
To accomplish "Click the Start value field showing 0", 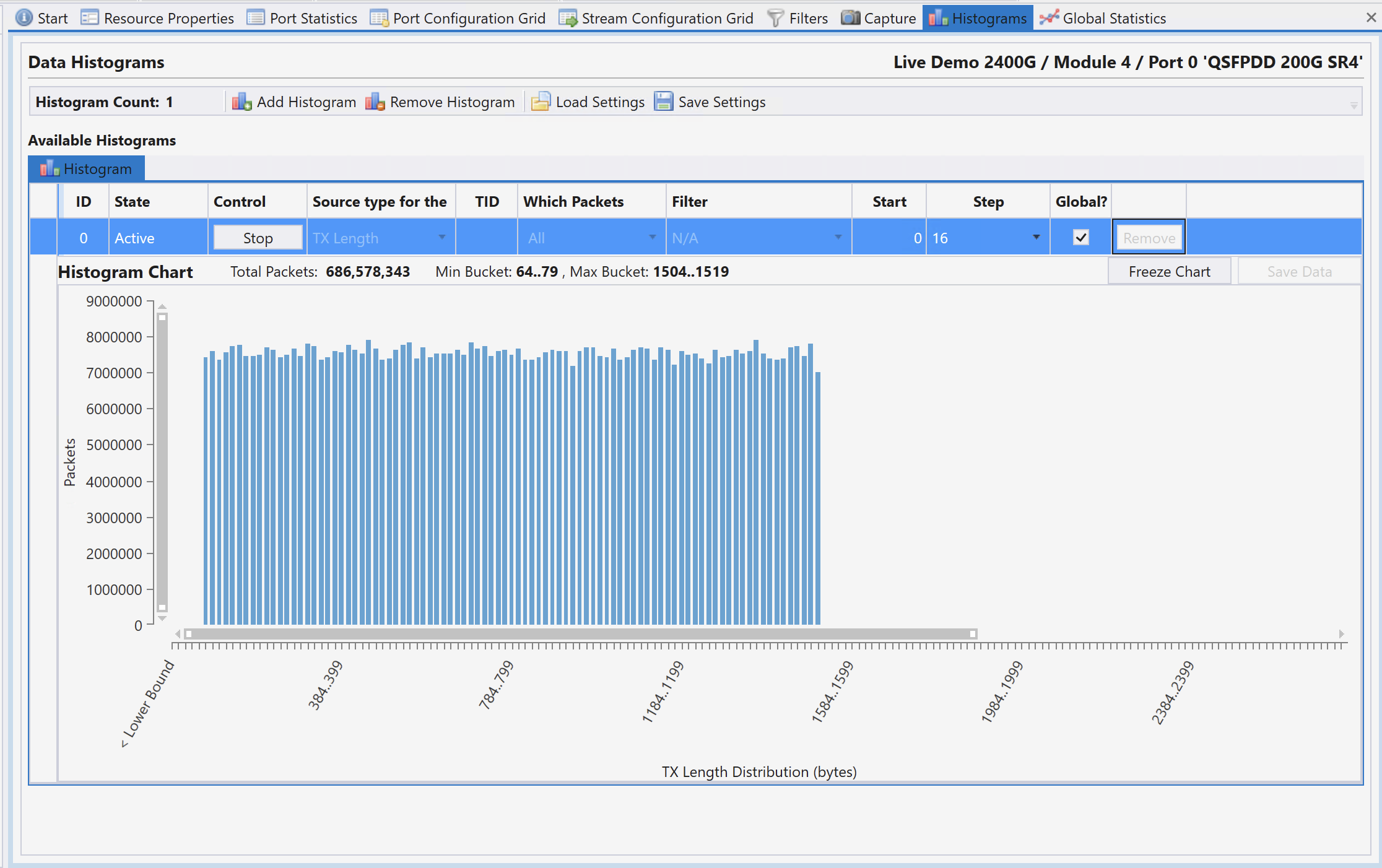I will [x=889, y=238].
